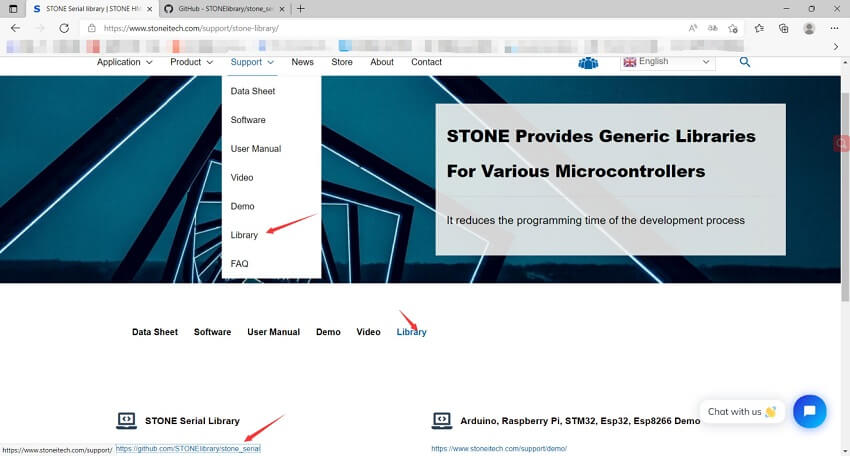Open the Collections icon
This screenshot has height=456, width=850.
pos(783,28)
